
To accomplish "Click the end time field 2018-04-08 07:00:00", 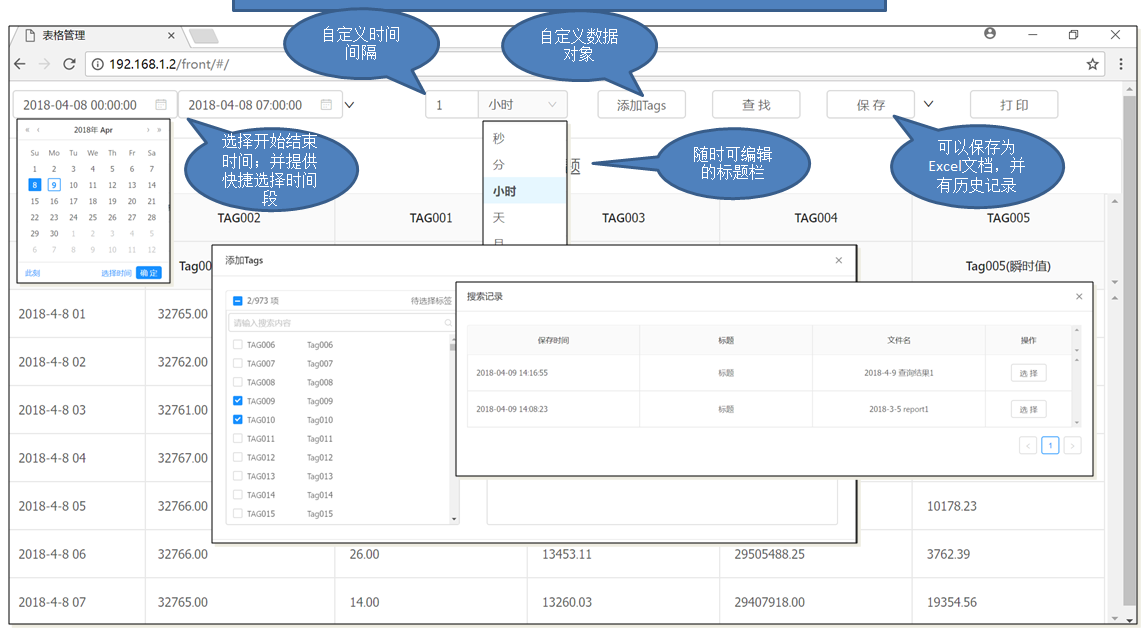I will pyautogui.click(x=260, y=105).
